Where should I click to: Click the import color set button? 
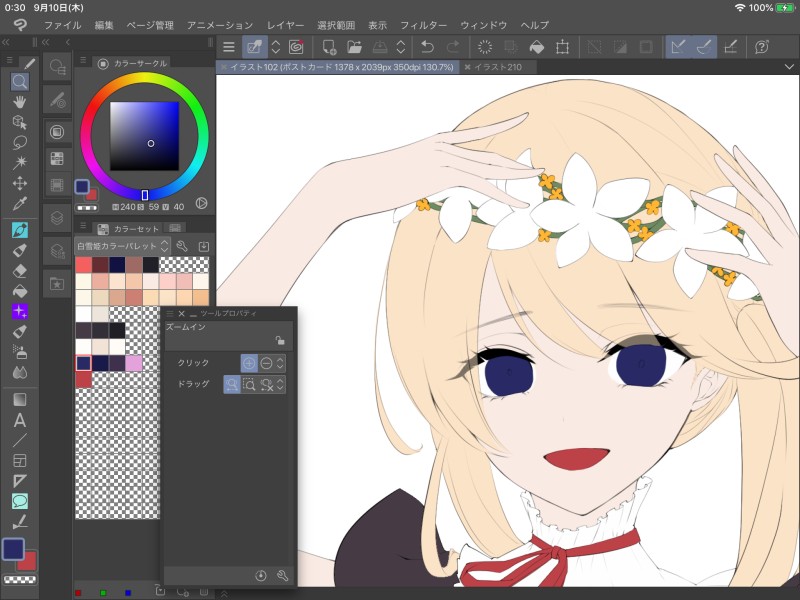[x=204, y=246]
